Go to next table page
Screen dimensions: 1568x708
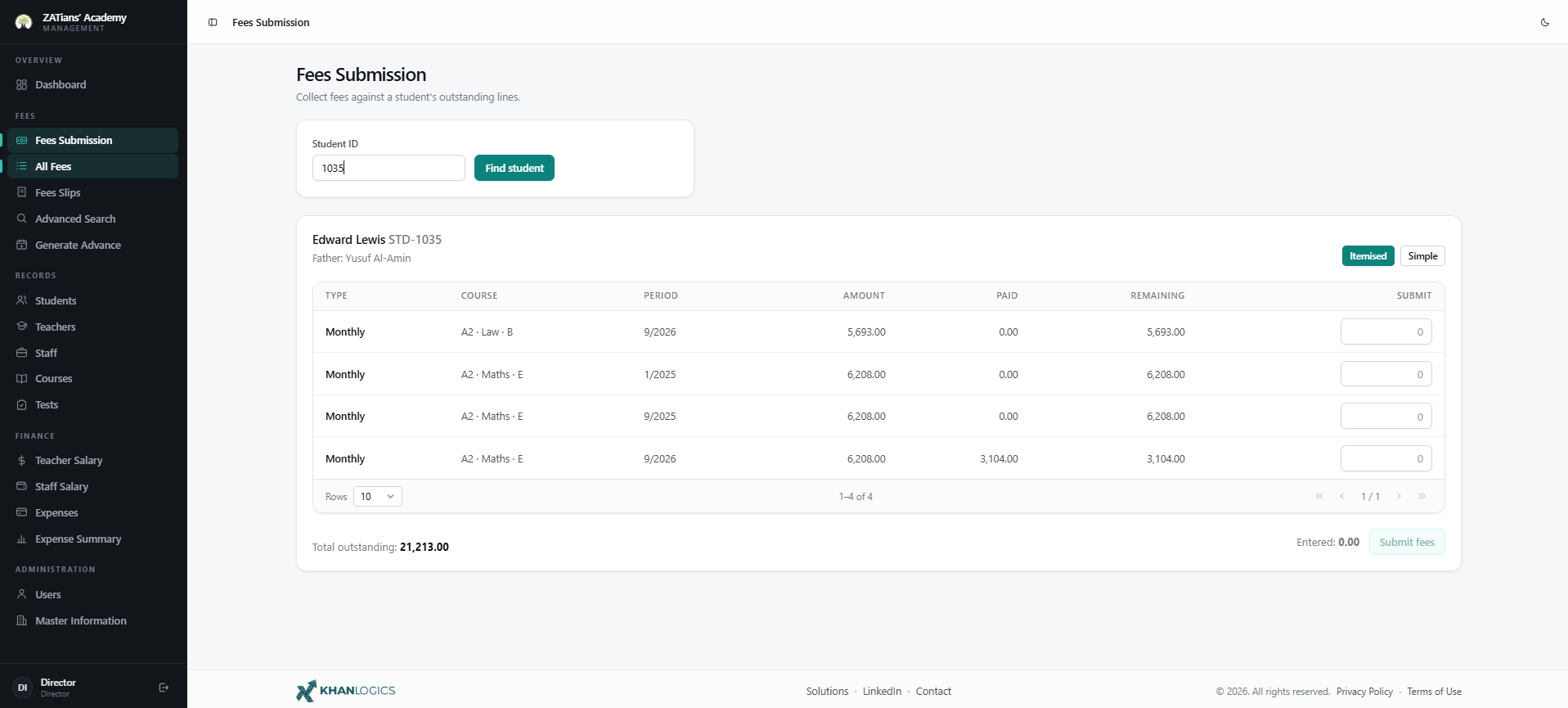[1399, 496]
